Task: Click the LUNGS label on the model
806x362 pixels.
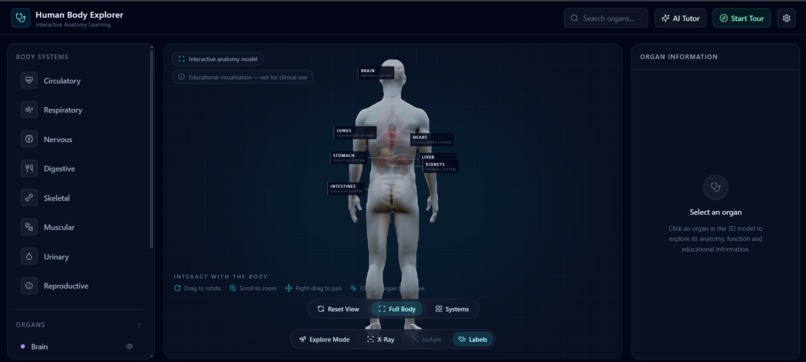Action: click(355, 133)
